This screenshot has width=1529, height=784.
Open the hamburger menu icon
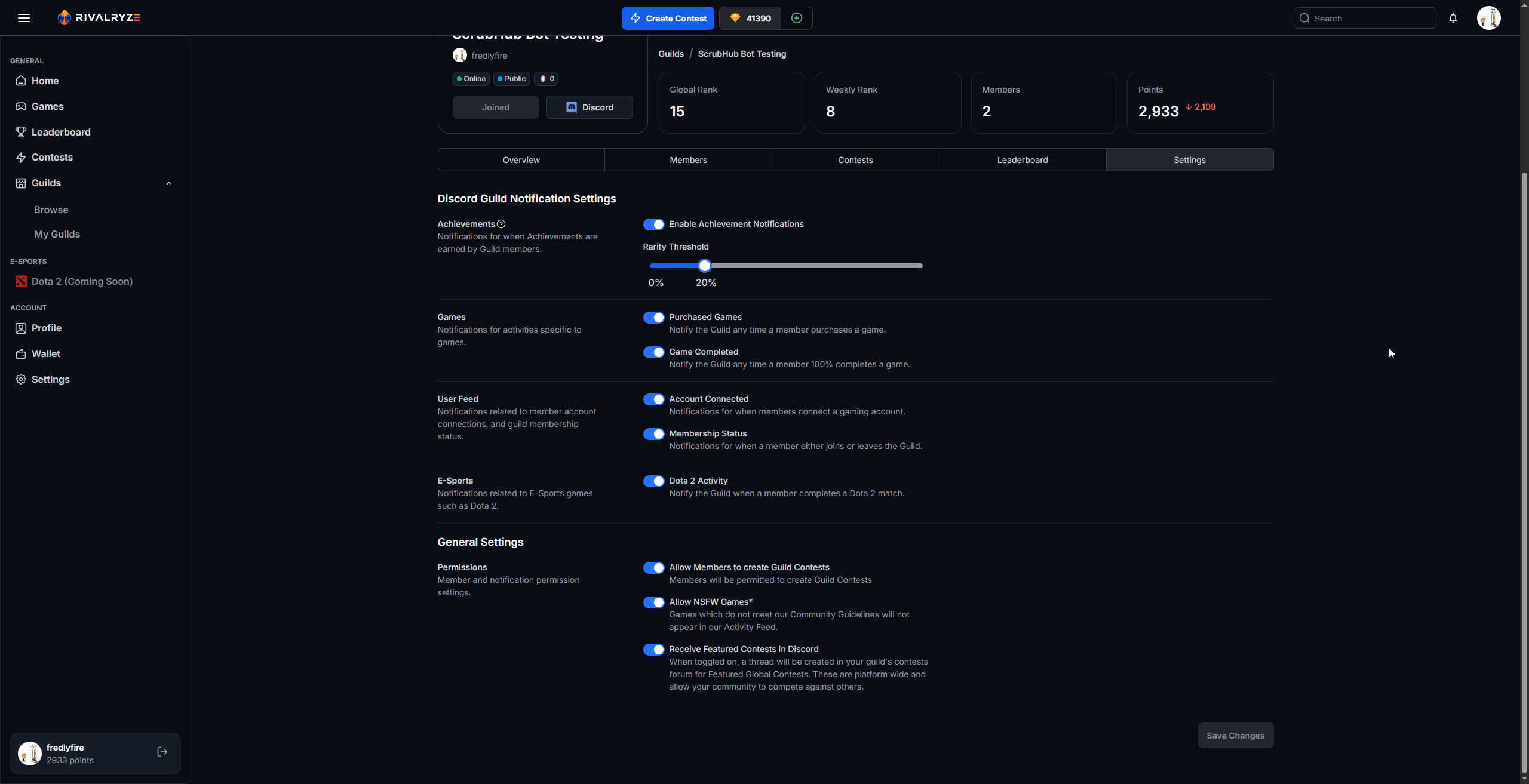[x=24, y=18]
